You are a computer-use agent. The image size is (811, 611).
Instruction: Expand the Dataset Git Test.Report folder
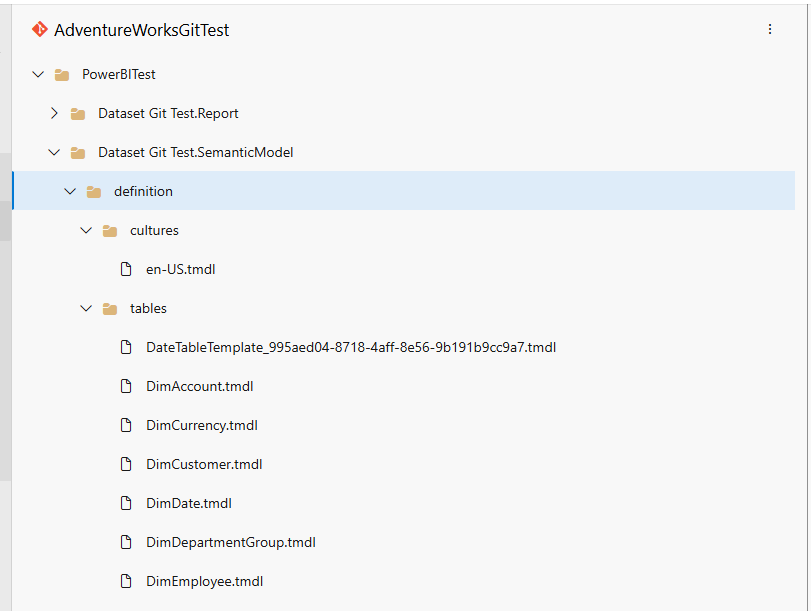[x=54, y=113]
